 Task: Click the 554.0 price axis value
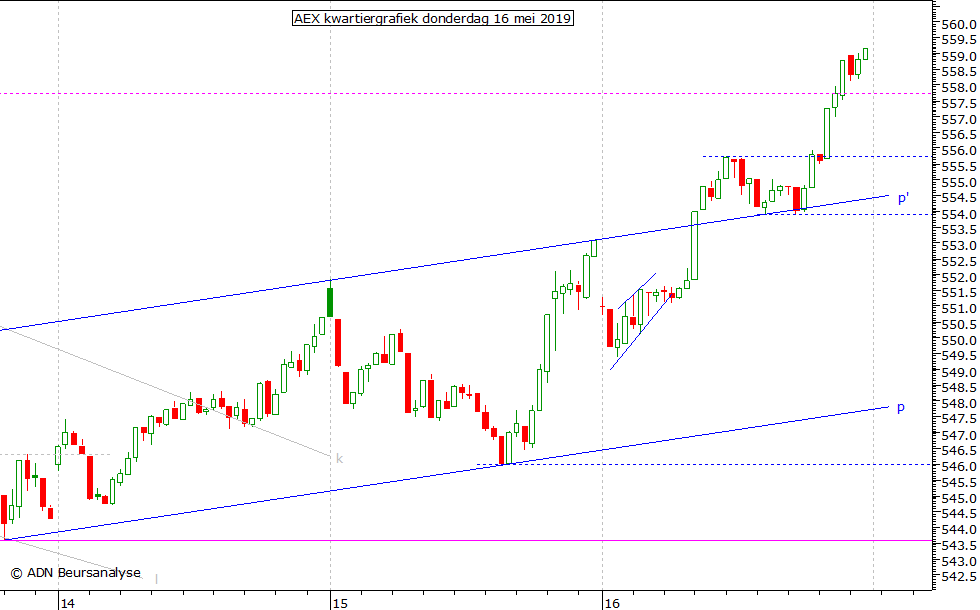tap(959, 214)
